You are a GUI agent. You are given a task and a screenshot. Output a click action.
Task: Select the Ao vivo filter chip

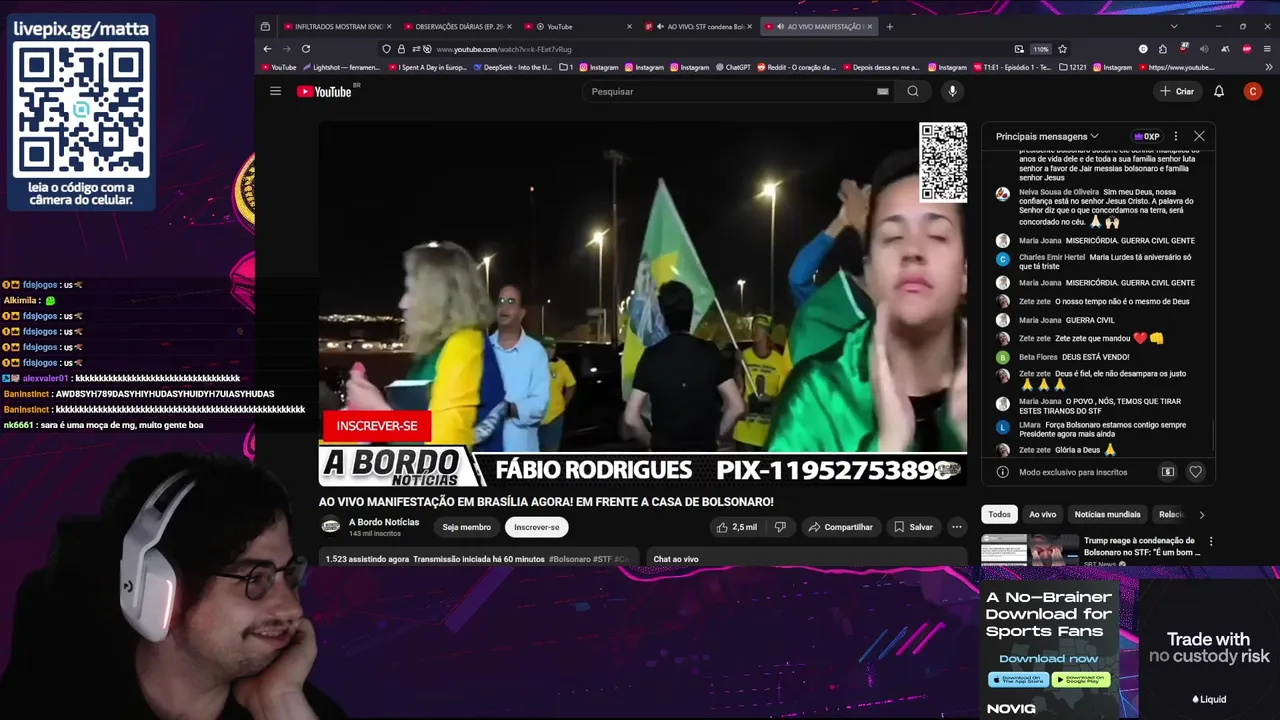click(x=1043, y=514)
